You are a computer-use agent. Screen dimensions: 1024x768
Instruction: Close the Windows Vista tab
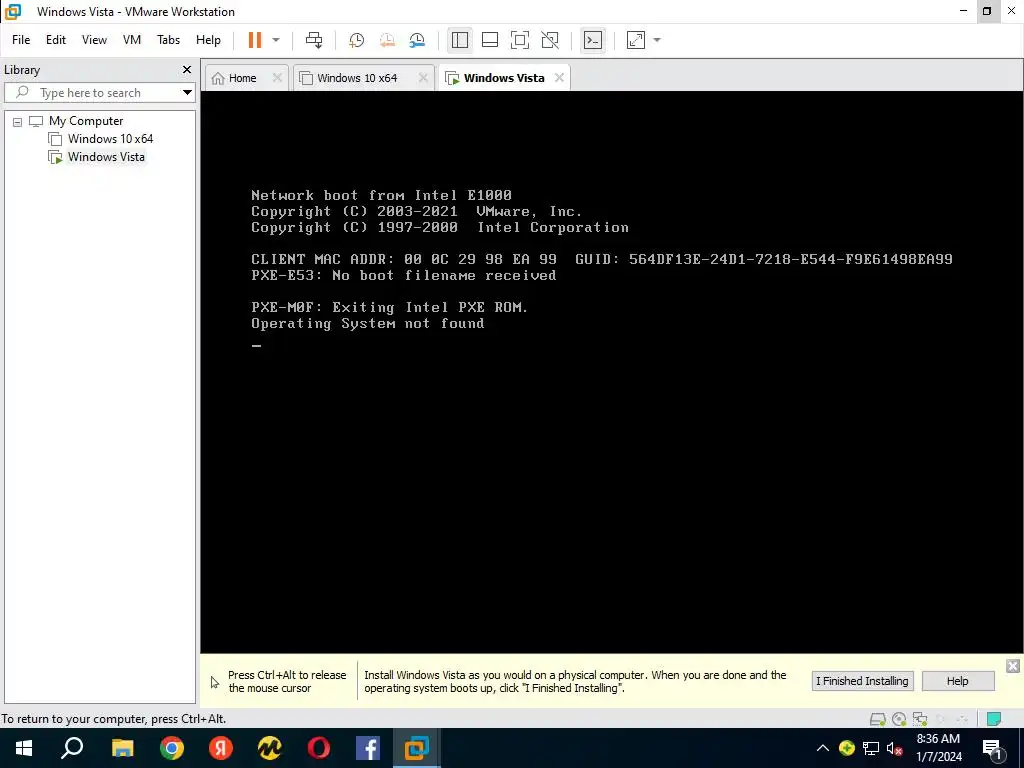[x=559, y=78]
